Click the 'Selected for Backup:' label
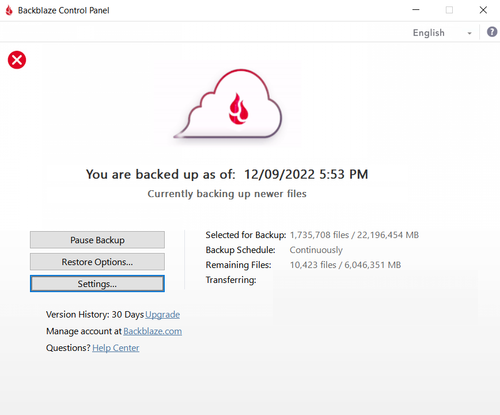 point(246,235)
